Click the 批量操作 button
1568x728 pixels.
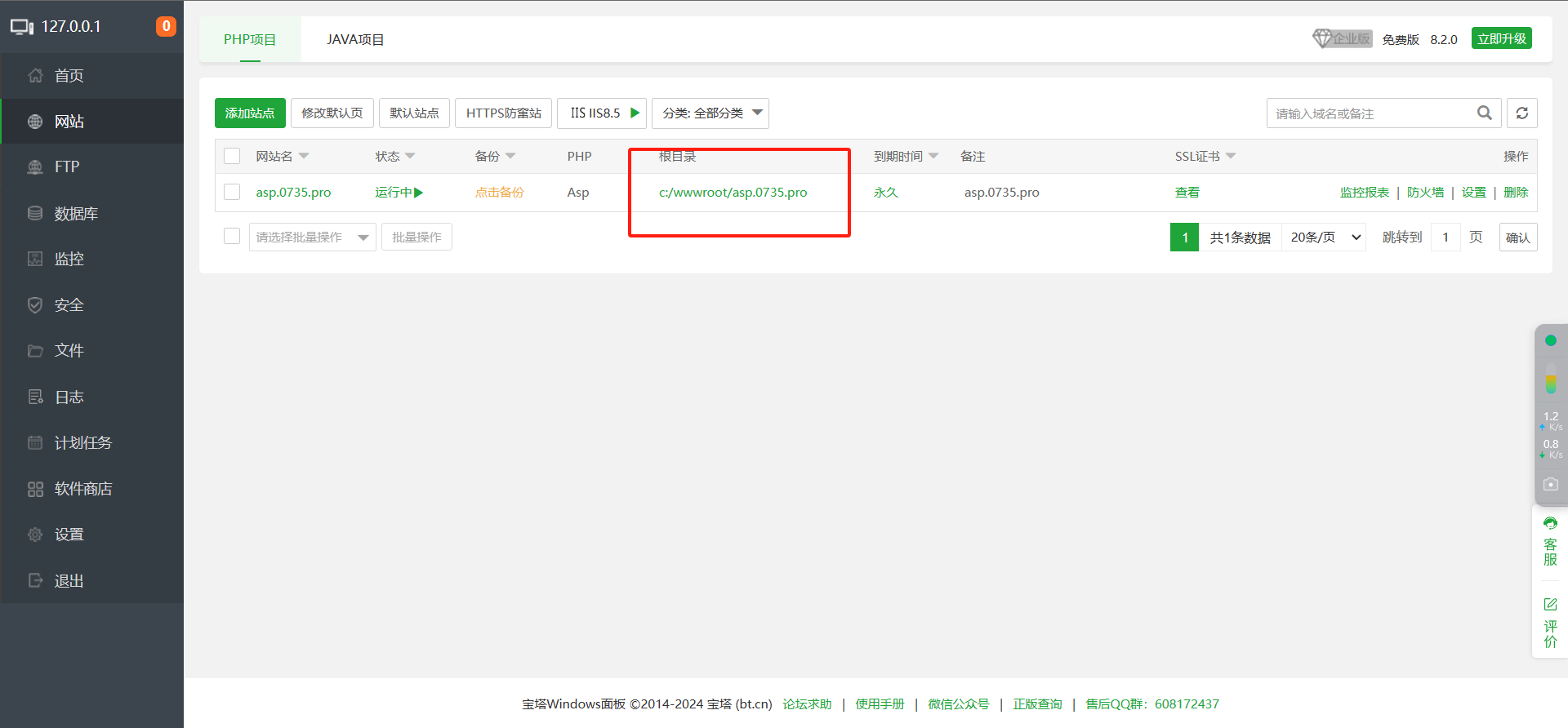click(416, 237)
